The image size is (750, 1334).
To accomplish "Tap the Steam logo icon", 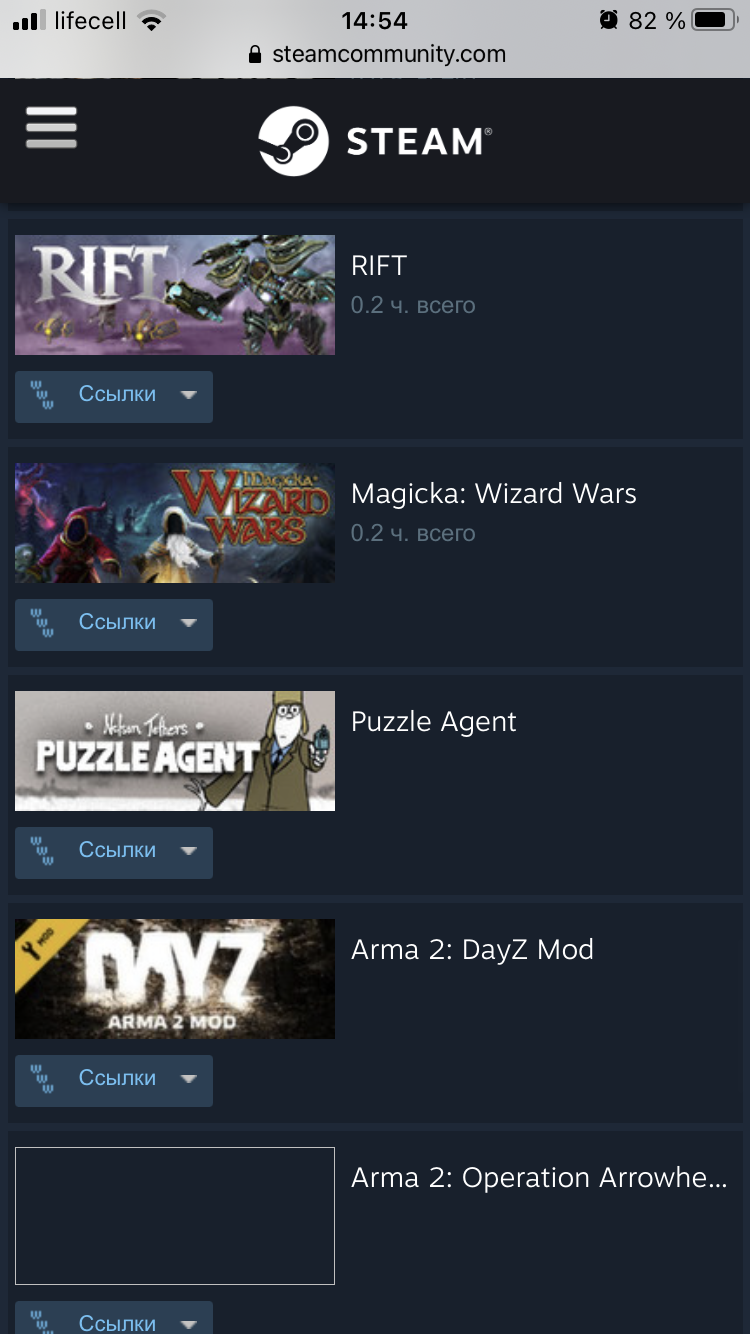I will coord(293,141).
